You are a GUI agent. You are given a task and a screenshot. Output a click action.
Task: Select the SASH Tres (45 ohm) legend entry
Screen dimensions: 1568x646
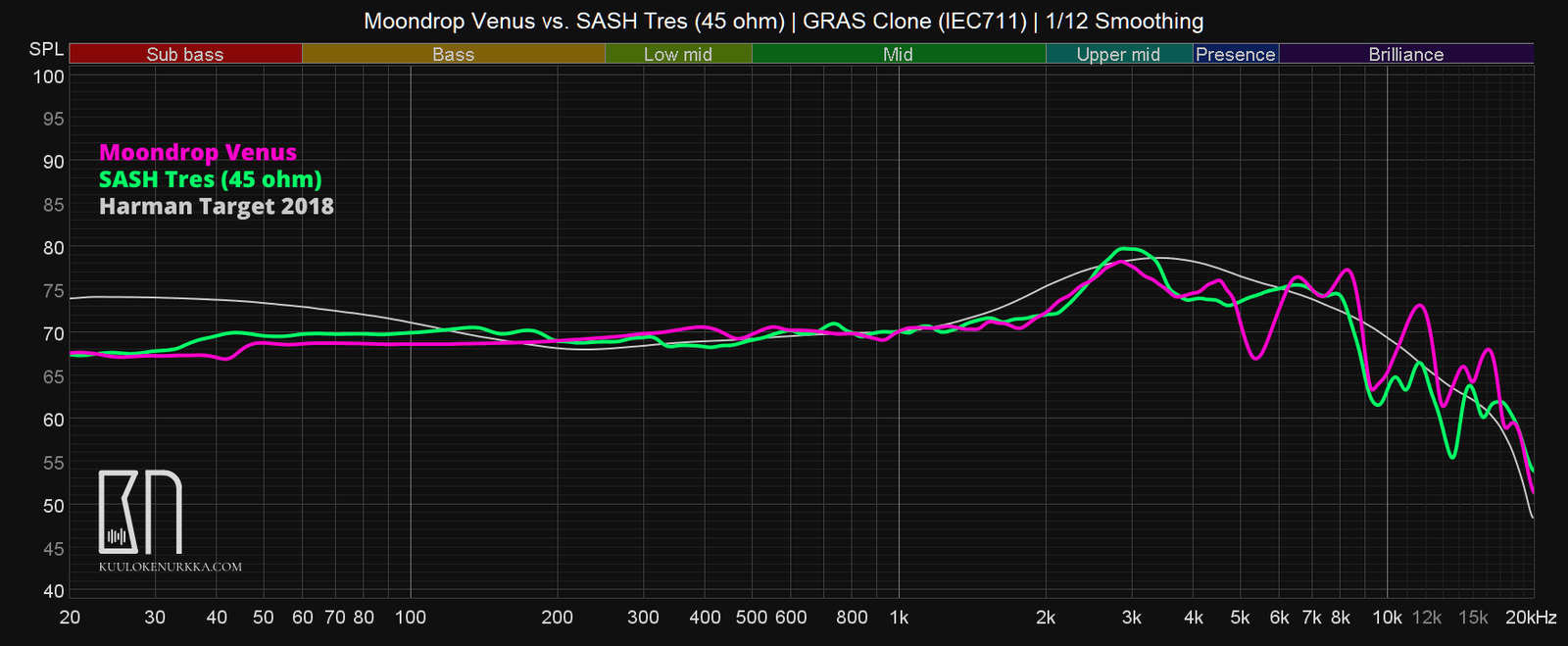210,179
